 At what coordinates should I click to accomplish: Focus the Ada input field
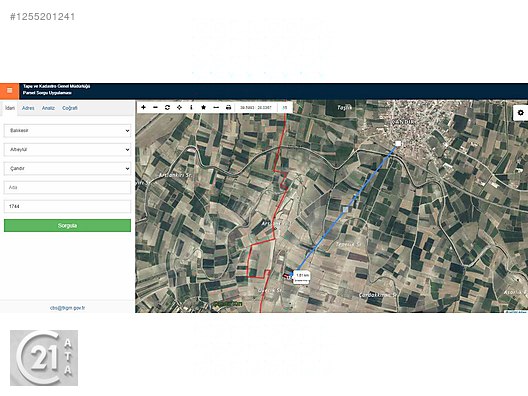pos(67,188)
